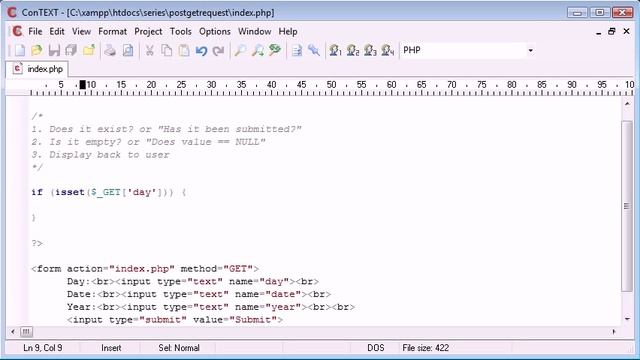
Task: Click the 'Insert' status bar entry
Action: click(x=111, y=348)
